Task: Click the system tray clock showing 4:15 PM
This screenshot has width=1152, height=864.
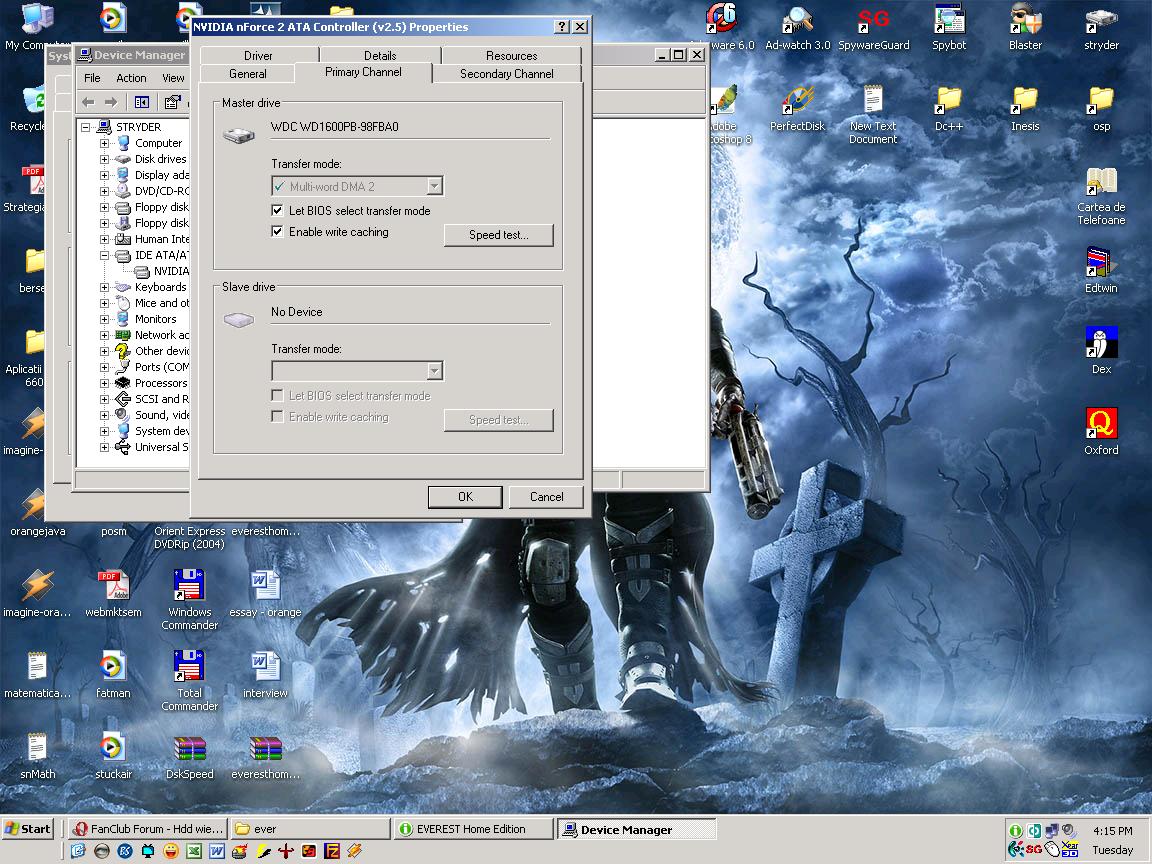Action: point(1112,831)
